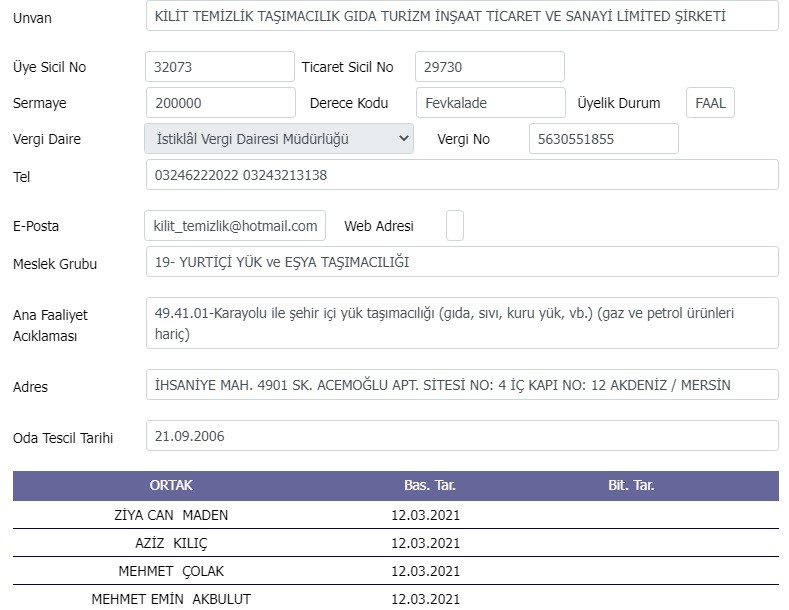Click the Web Adresi label

pos(379,226)
